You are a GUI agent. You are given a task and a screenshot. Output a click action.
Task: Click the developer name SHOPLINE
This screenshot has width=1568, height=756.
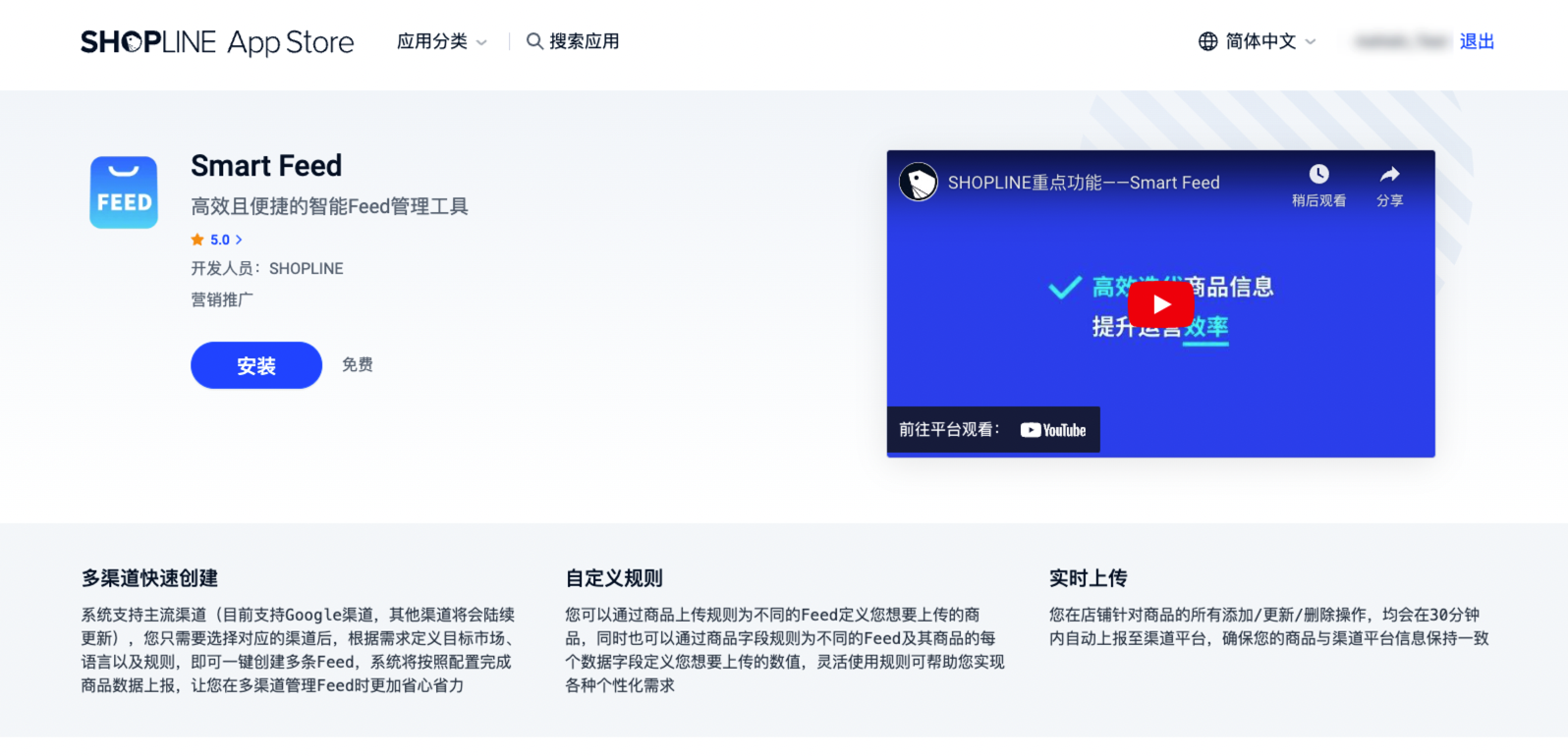click(307, 268)
